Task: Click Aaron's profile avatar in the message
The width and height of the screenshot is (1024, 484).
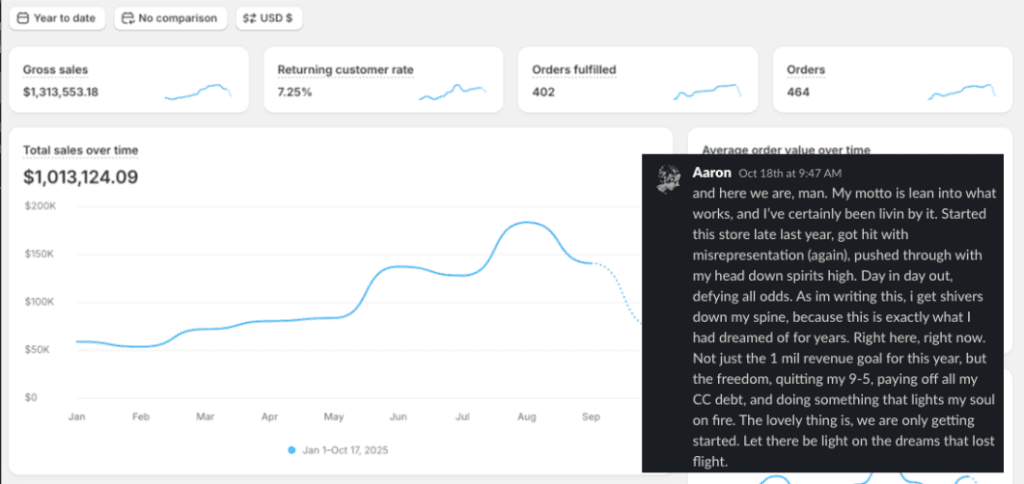Action: pos(669,179)
